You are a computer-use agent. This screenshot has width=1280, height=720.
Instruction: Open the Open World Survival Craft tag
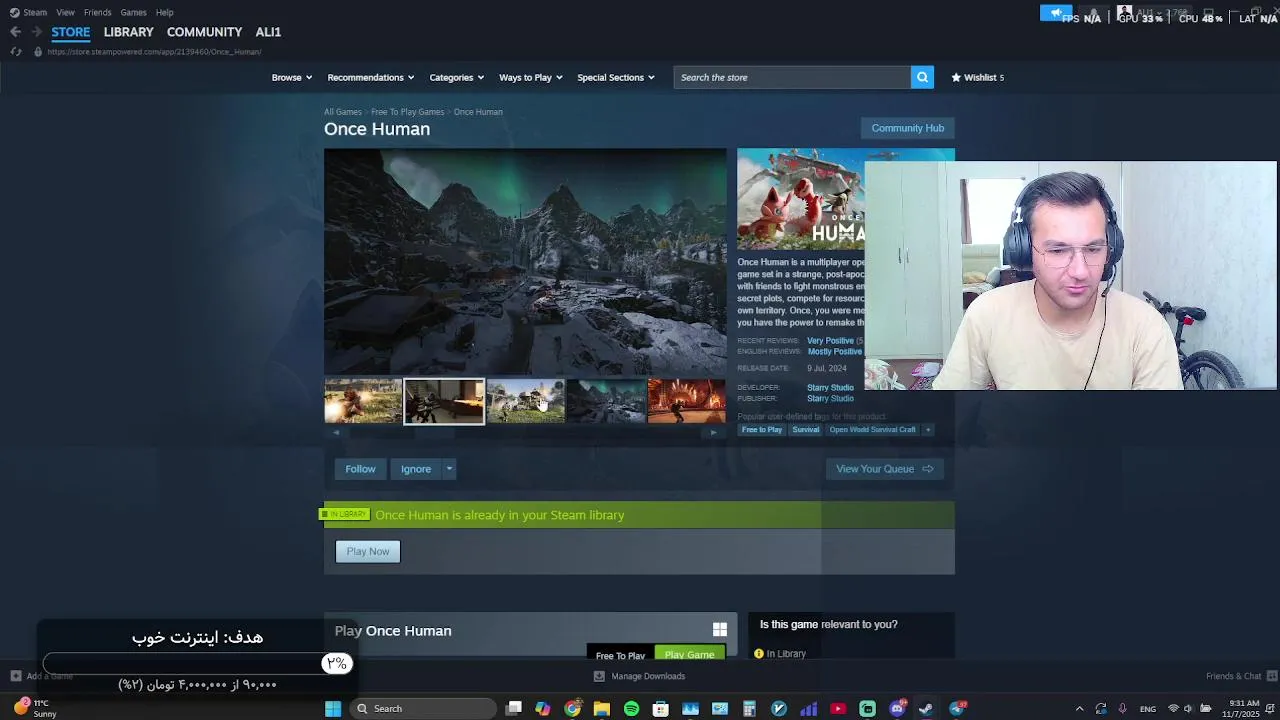872,430
